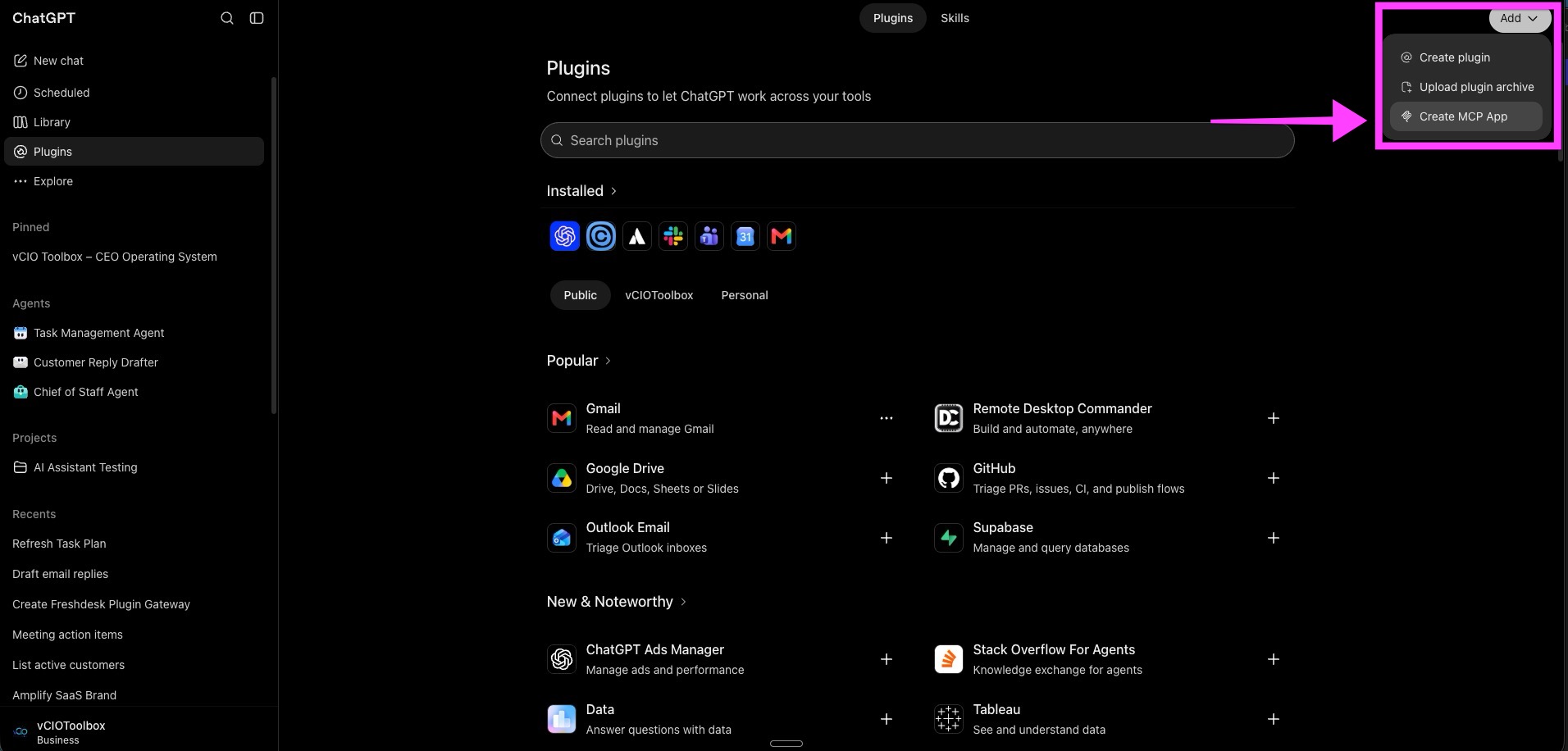The image size is (1568, 751).
Task: Open the search icon in sidebar header
Action: coord(227,18)
